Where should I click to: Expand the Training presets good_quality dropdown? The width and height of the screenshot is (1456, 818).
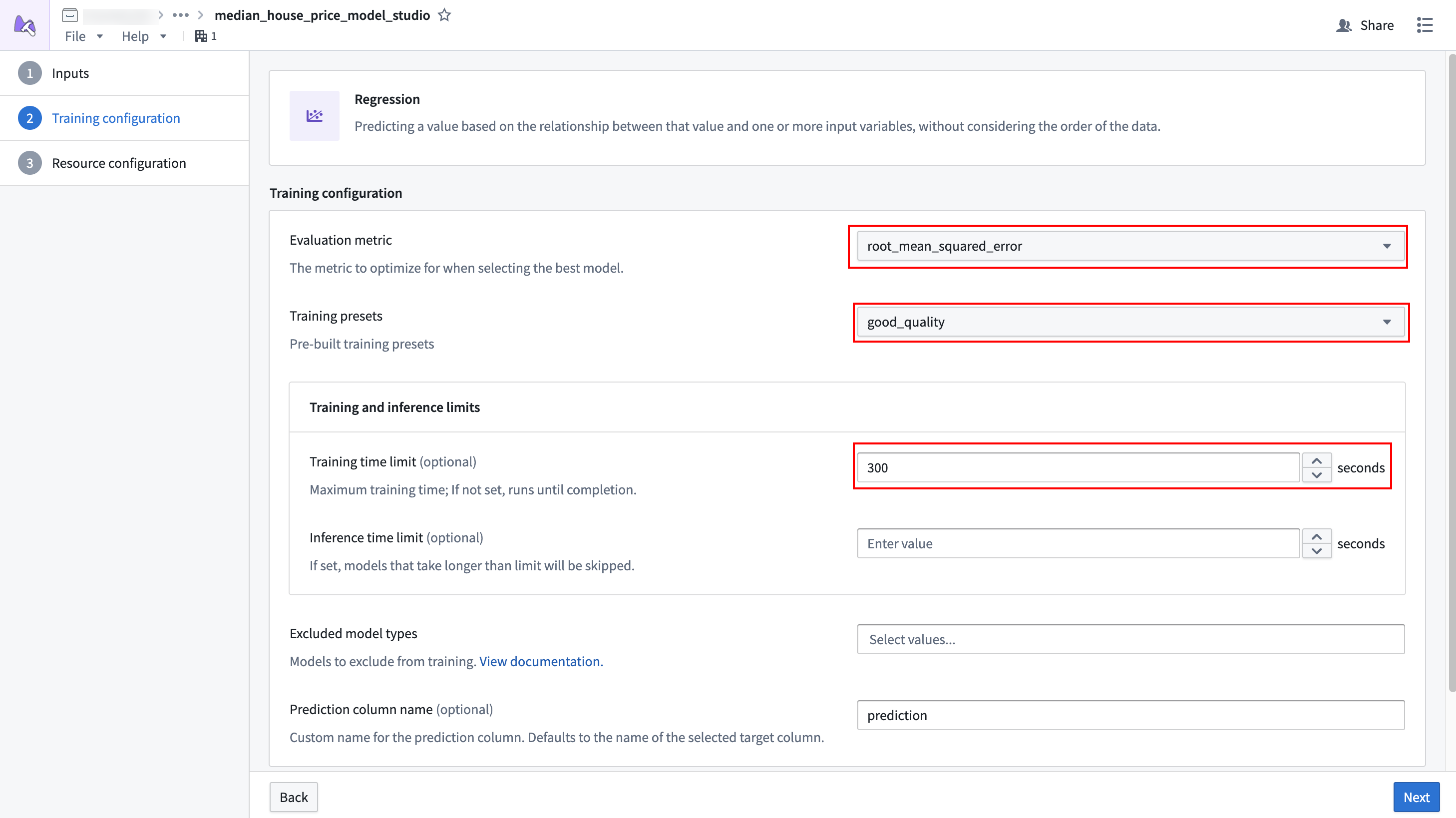click(1130, 322)
